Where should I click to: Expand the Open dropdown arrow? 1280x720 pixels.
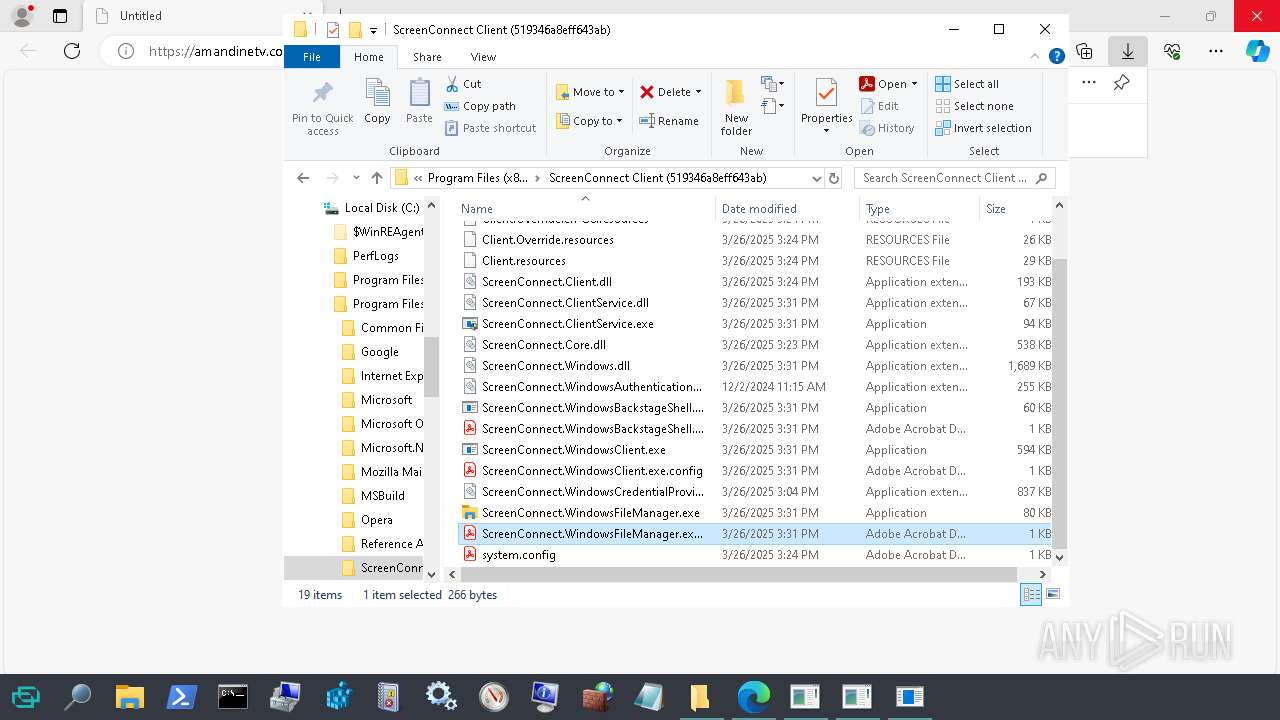pyautogui.click(x=914, y=84)
